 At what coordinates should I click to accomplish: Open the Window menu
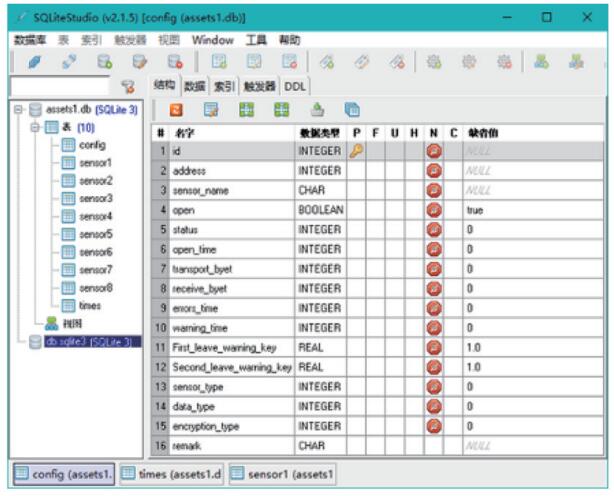tap(213, 40)
